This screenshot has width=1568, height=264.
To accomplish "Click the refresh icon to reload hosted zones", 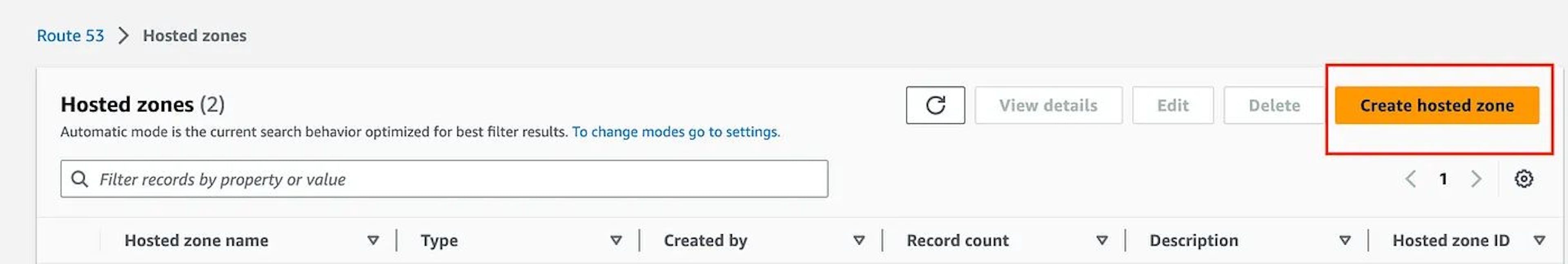I will click(x=935, y=104).
